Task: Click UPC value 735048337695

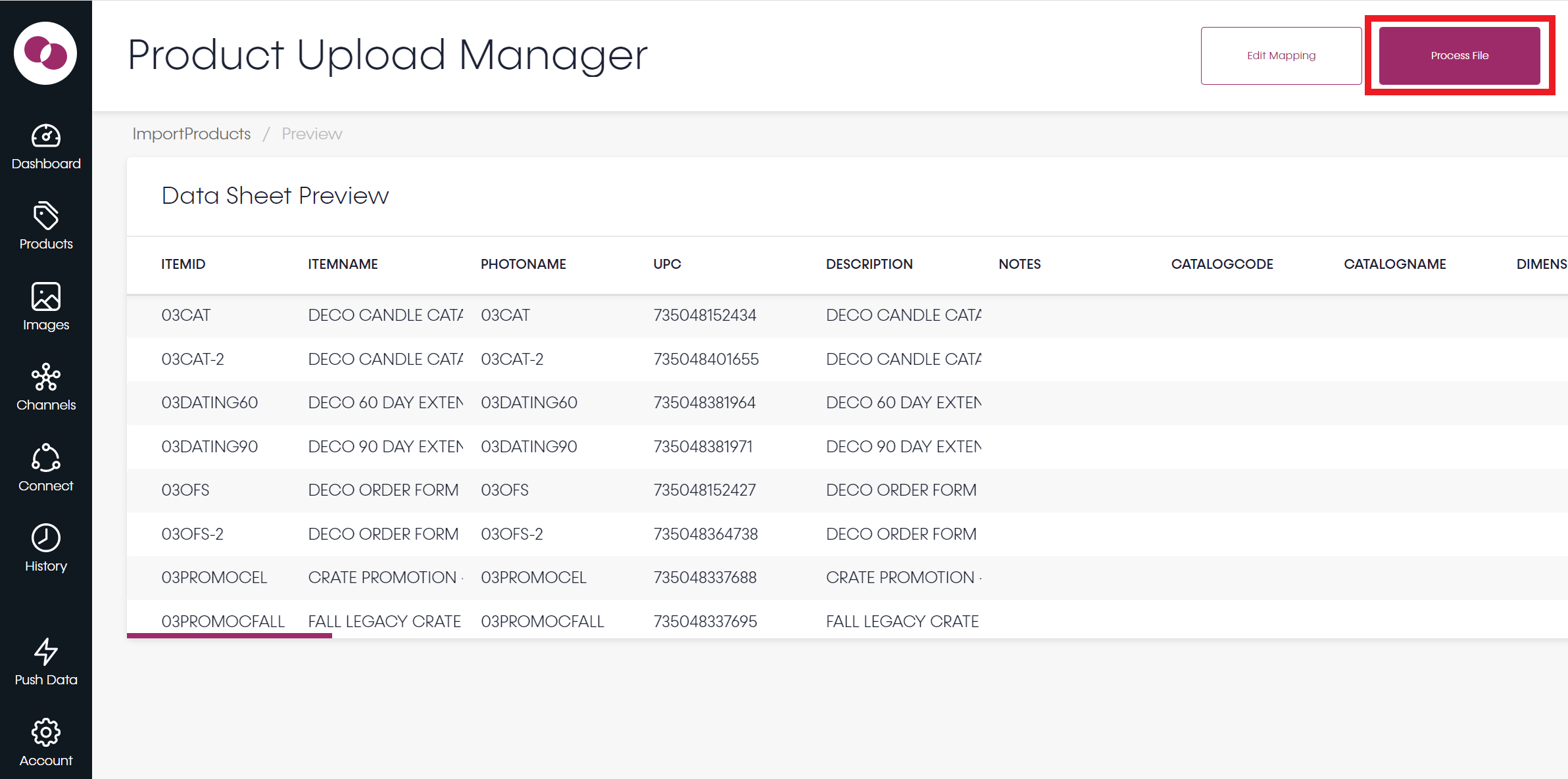Action: [x=705, y=622]
